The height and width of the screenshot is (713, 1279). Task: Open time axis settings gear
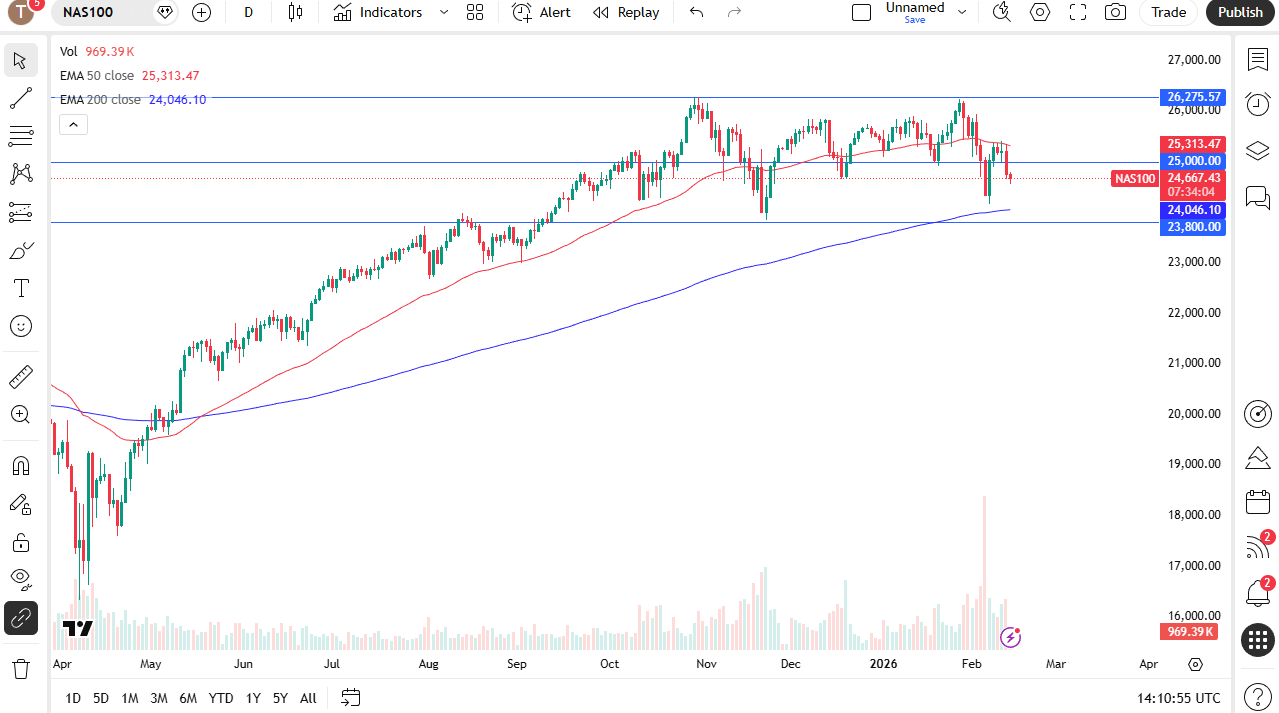click(1196, 664)
